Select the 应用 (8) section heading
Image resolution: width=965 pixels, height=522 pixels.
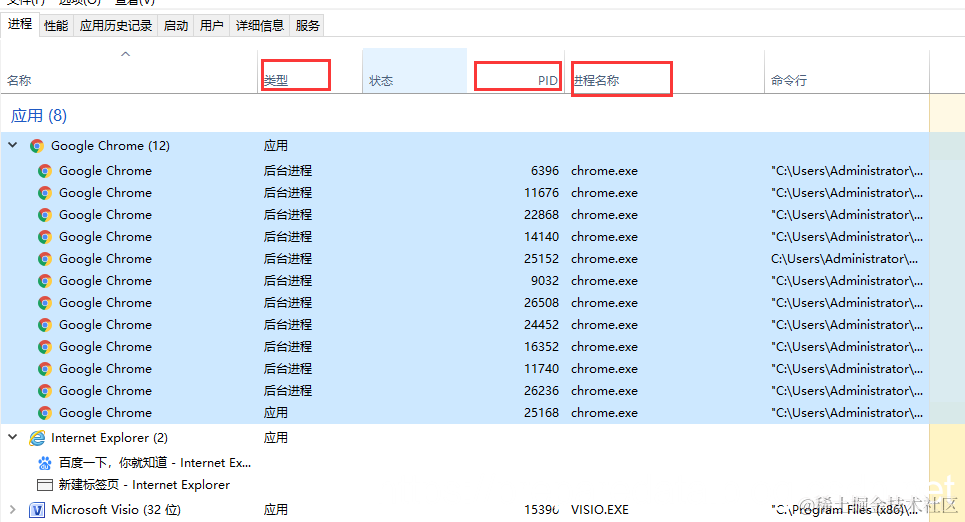pos(39,116)
